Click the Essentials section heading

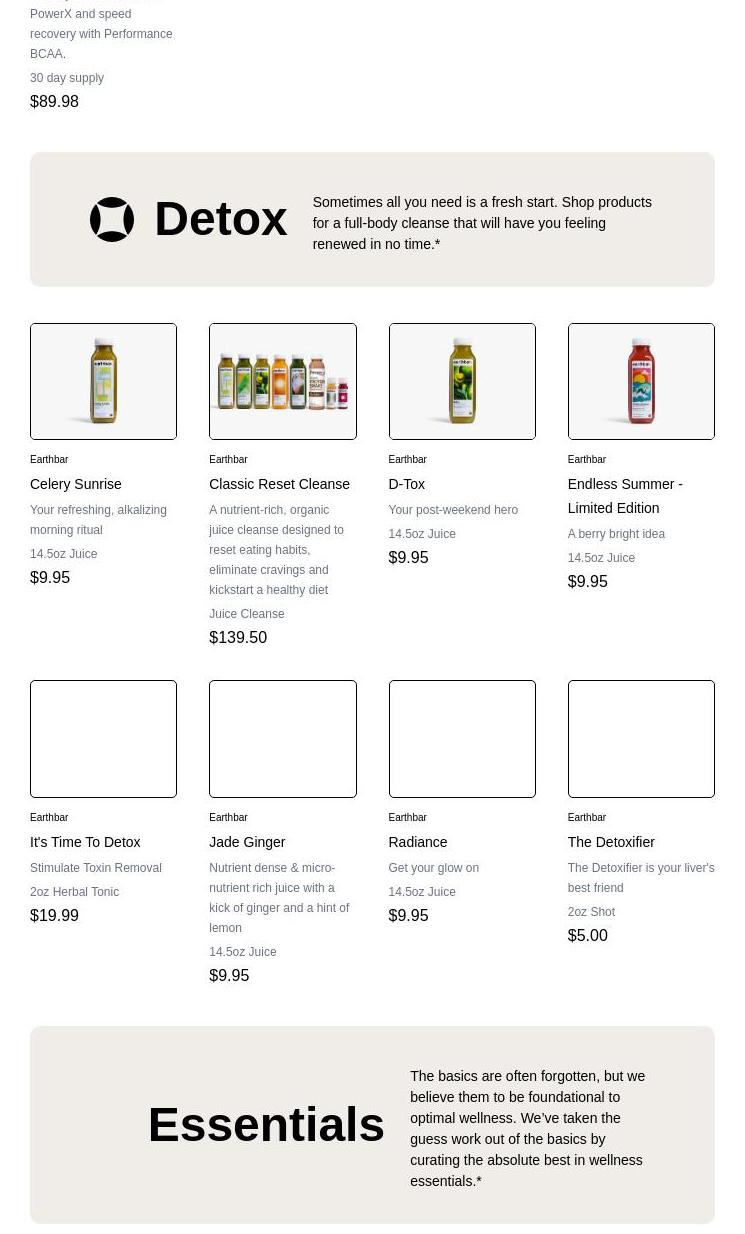coord(266,1124)
